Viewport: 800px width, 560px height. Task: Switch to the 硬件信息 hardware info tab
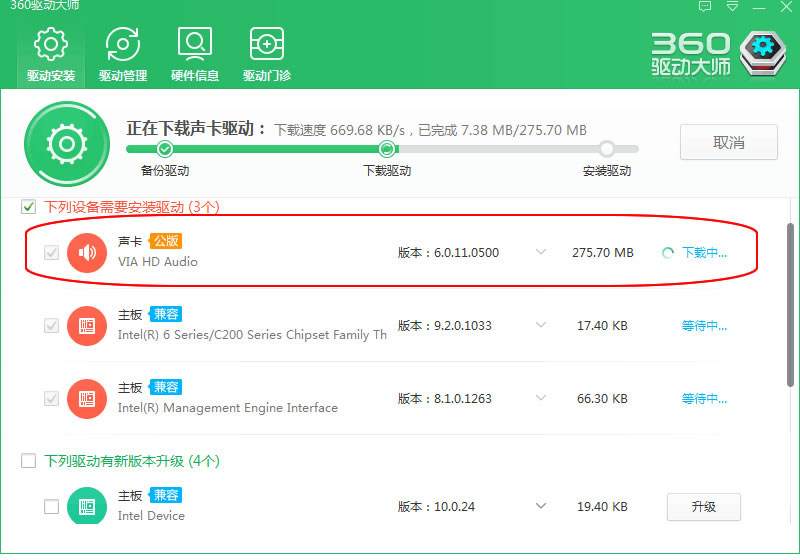(194, 55)
